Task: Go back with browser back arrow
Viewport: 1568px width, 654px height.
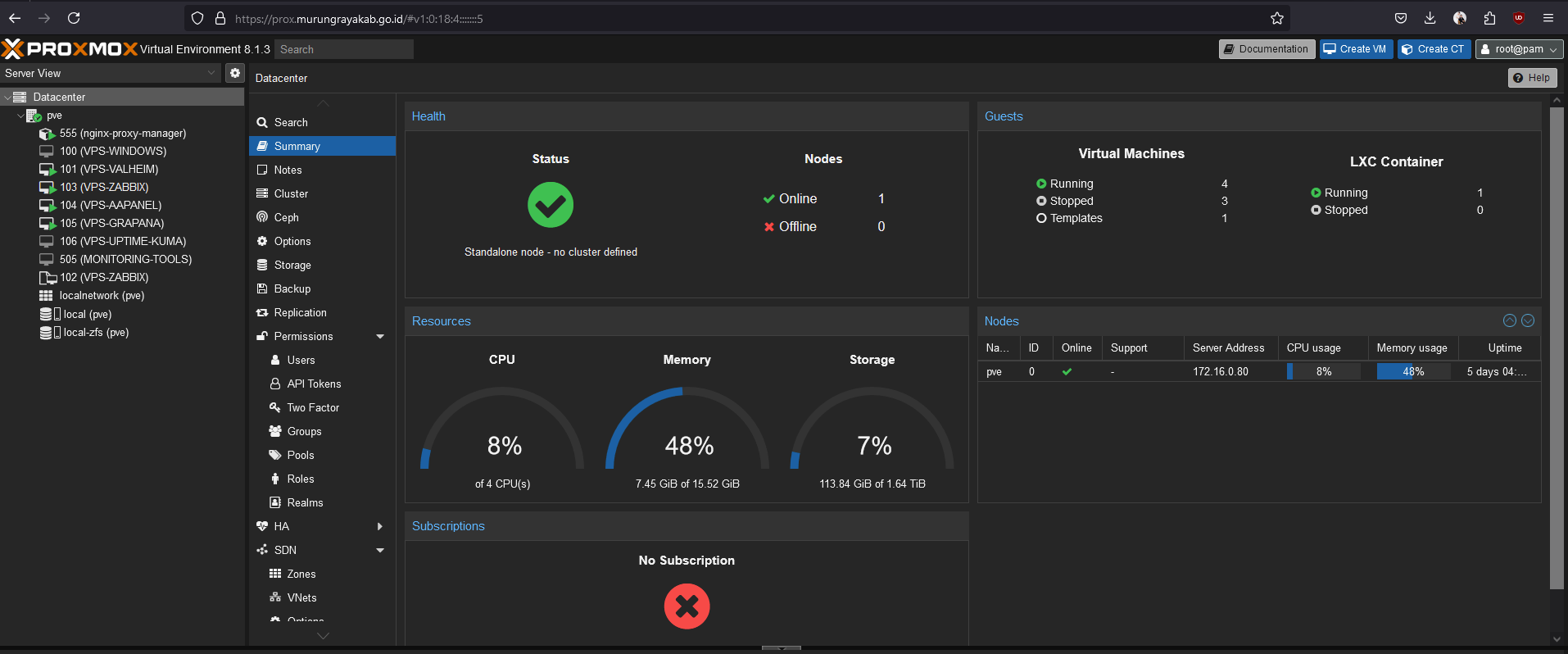Action: tap(15, 18)
